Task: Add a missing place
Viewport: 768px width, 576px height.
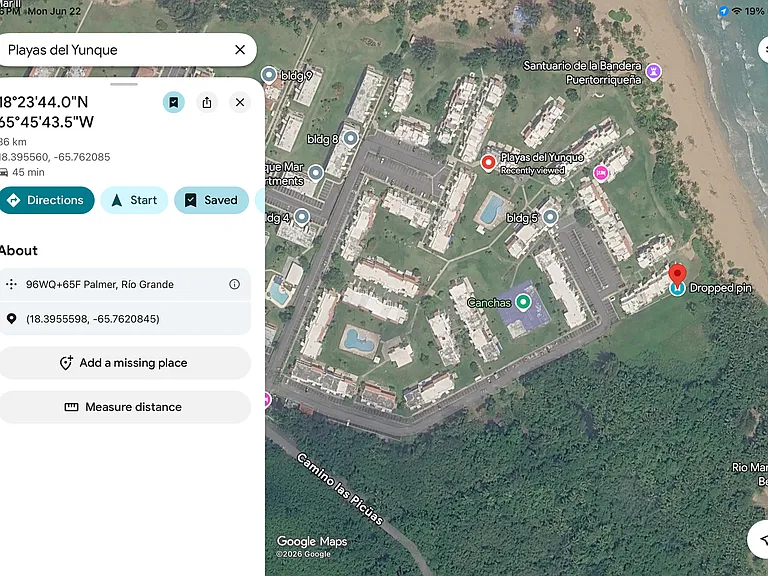Action: click(x=125, y=363)
